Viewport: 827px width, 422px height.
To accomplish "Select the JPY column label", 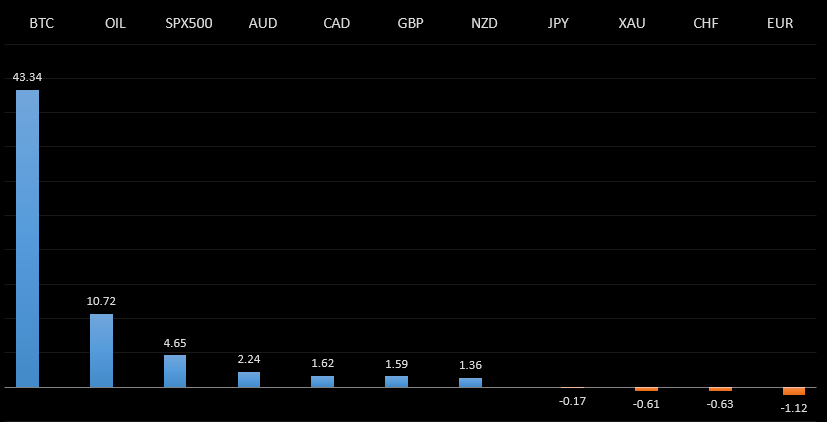I will 558,23.
